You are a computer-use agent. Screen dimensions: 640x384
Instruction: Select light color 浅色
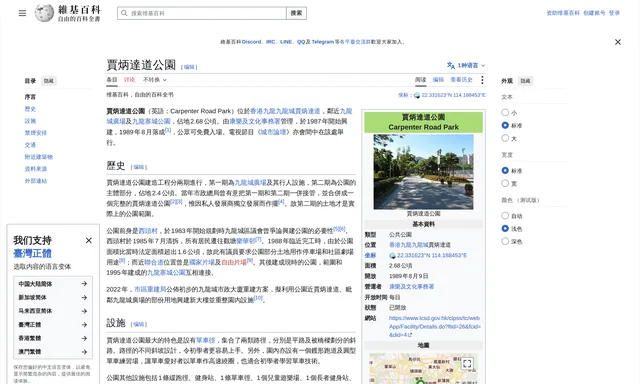coord(505,229)
